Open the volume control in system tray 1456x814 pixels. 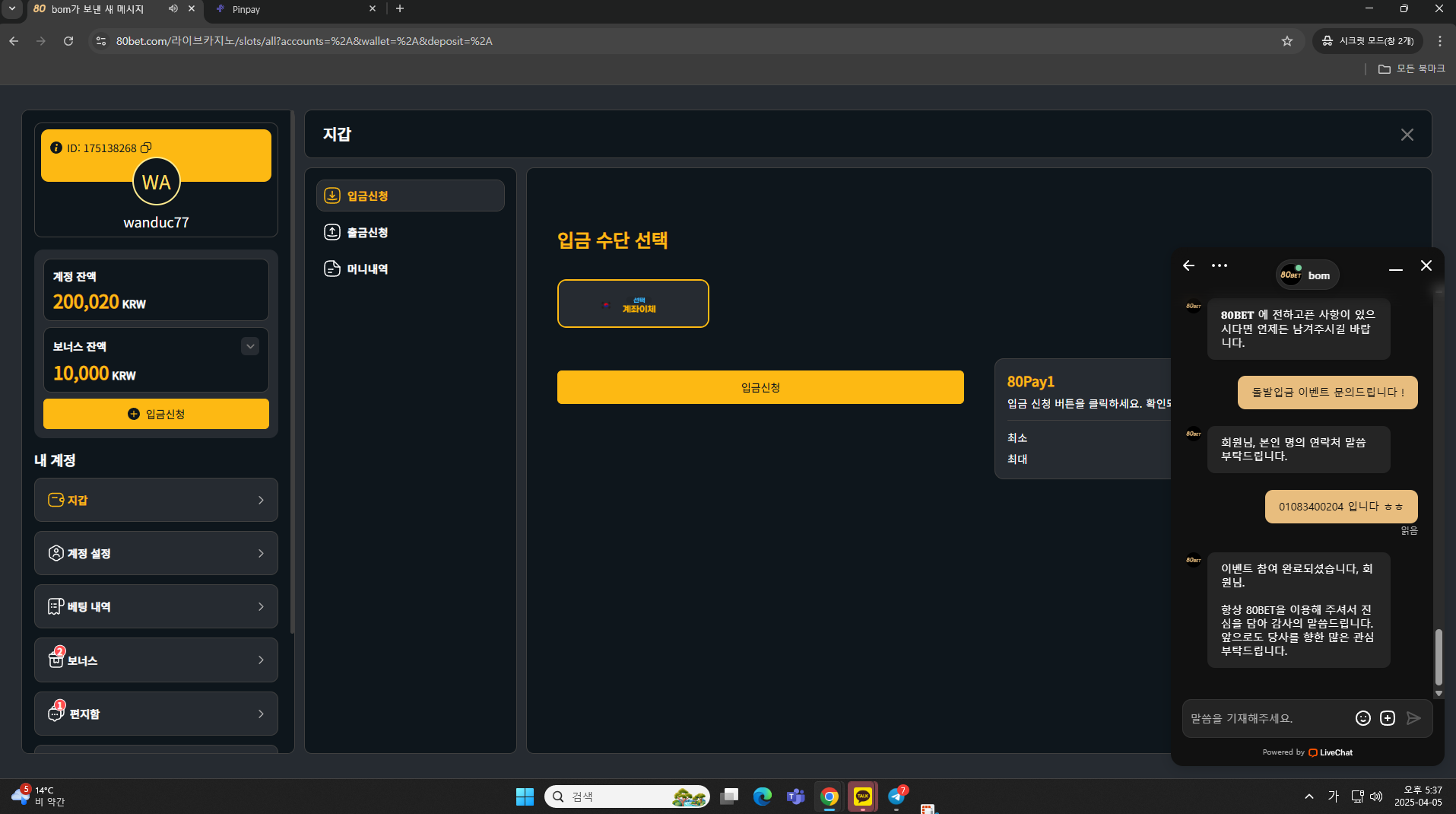click(x=1376, y=797)
